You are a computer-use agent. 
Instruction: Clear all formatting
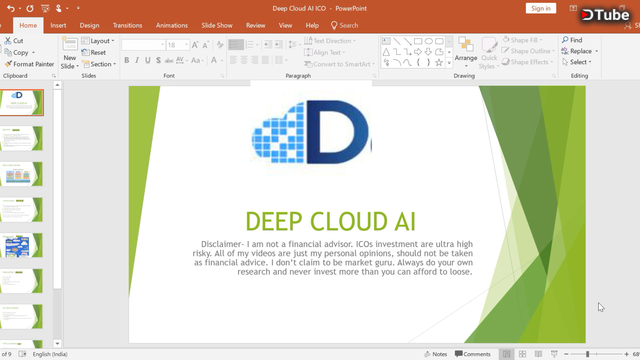point(220,45)
